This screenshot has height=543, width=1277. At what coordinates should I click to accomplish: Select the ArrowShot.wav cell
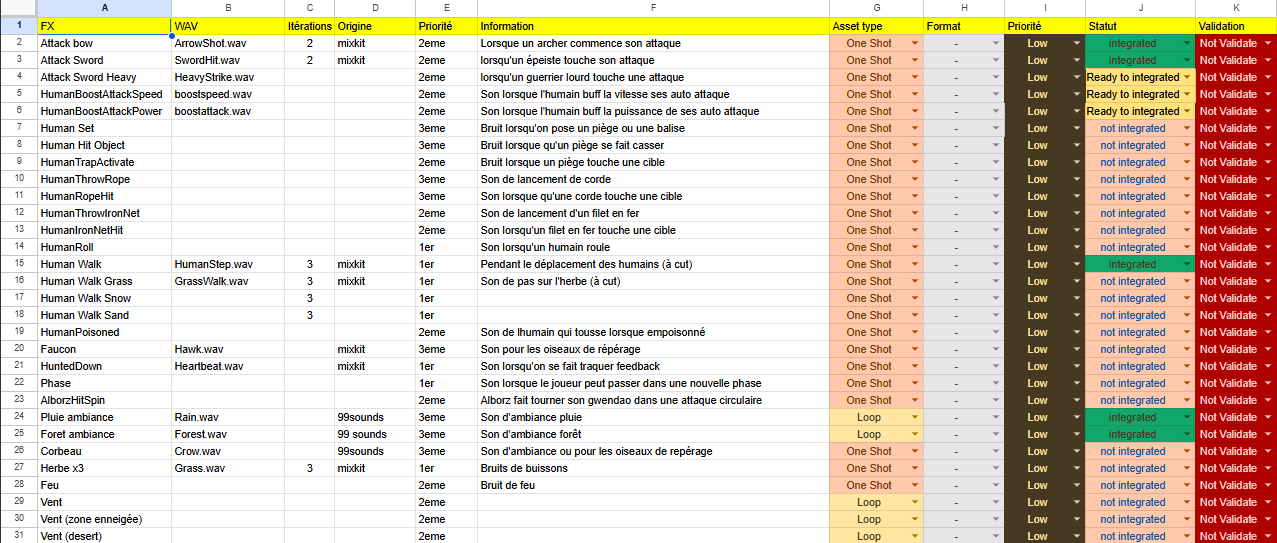click(x=227, y=43)
